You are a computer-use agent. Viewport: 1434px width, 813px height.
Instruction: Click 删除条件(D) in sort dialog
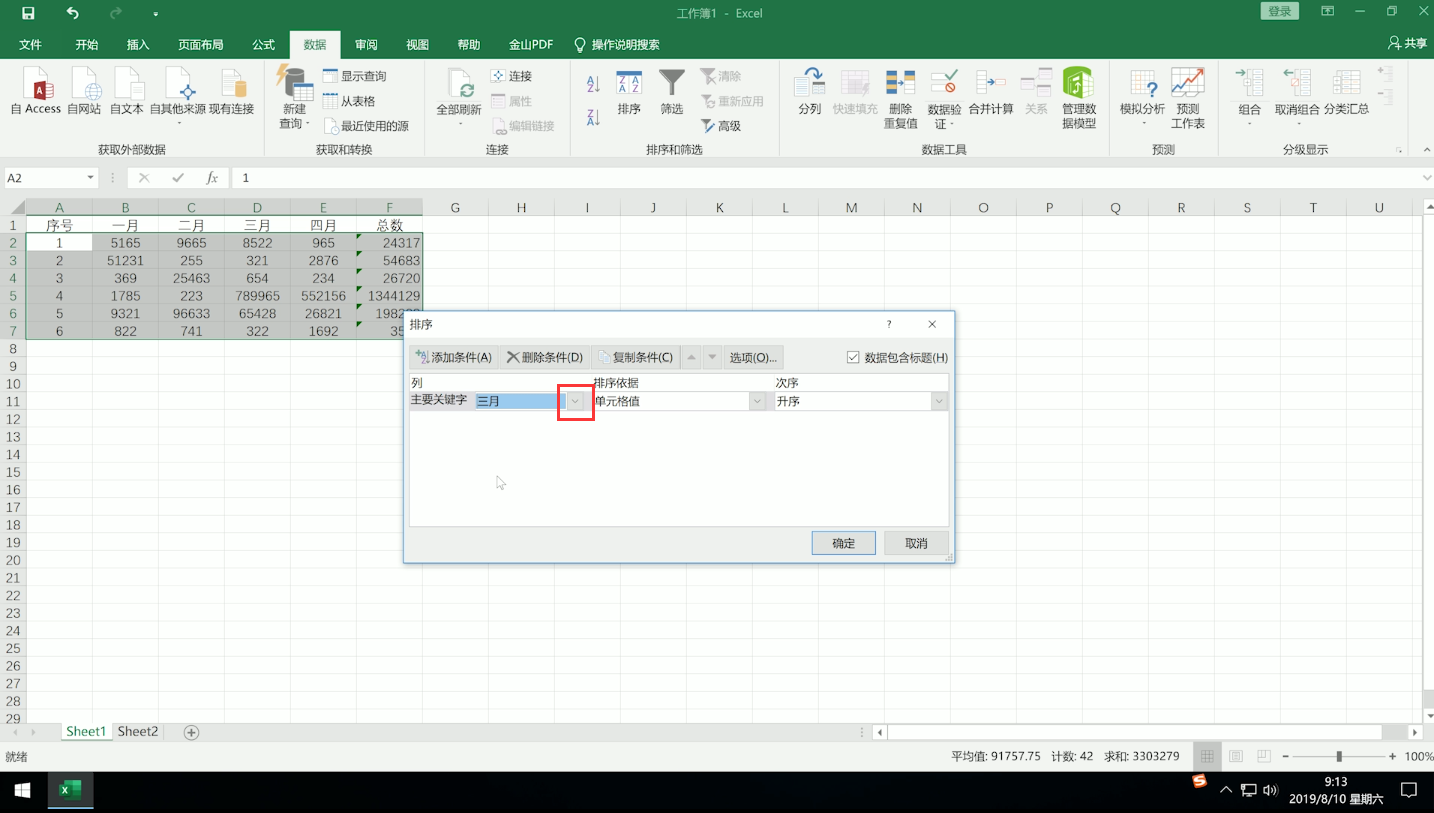544,357
